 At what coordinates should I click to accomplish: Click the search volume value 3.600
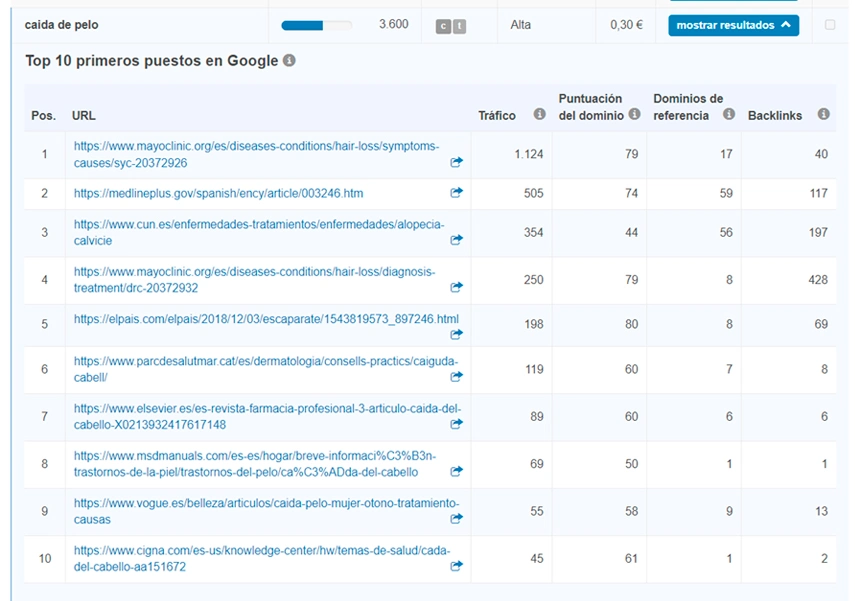tap(394, 24)
